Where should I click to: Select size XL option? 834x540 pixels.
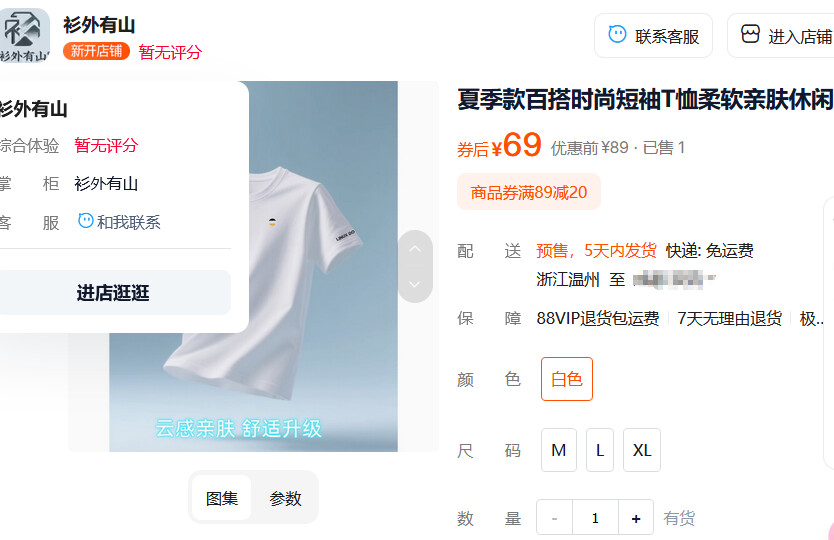pyautogui.click(x=642, y=450)
